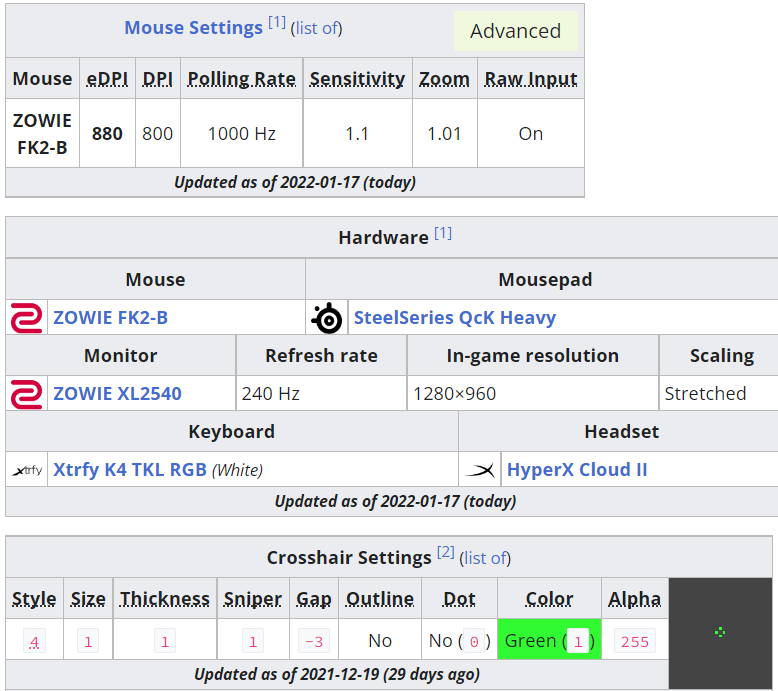This screenshot has width=778, height=691.
Task: Click the green crosshair preview image
Action: (720, 632)
